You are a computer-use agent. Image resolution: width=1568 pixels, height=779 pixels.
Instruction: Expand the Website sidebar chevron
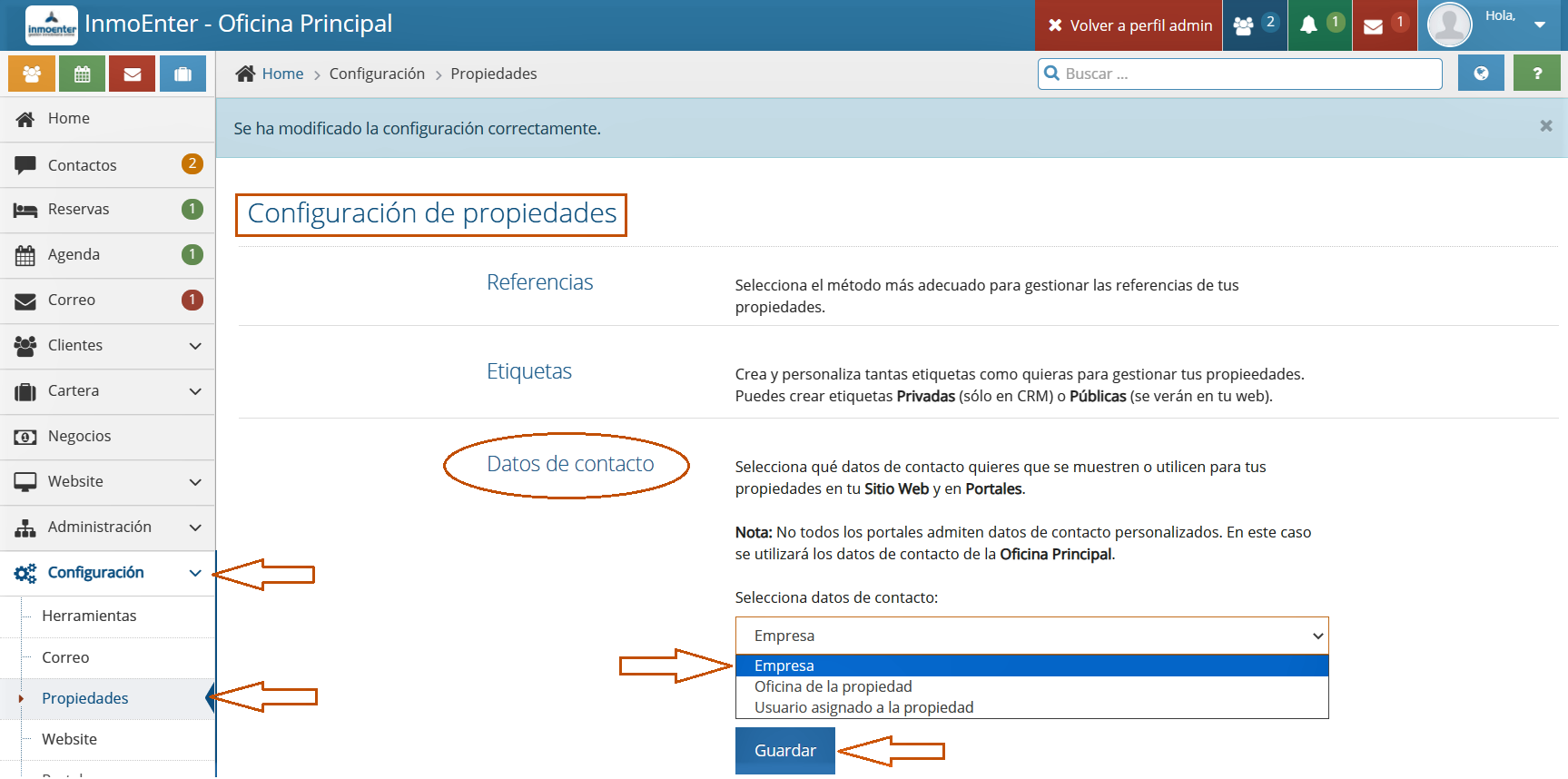195,482
